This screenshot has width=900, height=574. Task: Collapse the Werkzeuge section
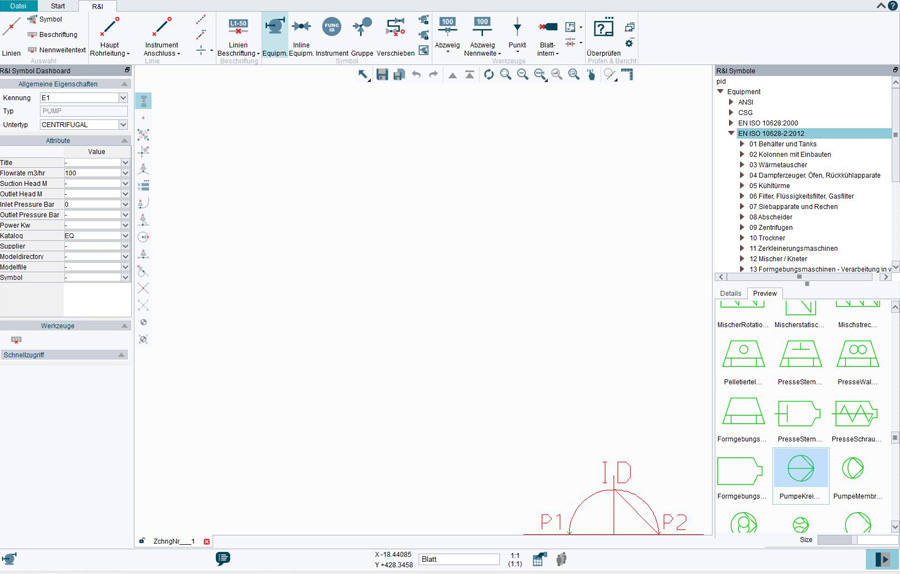click(125, 326)
